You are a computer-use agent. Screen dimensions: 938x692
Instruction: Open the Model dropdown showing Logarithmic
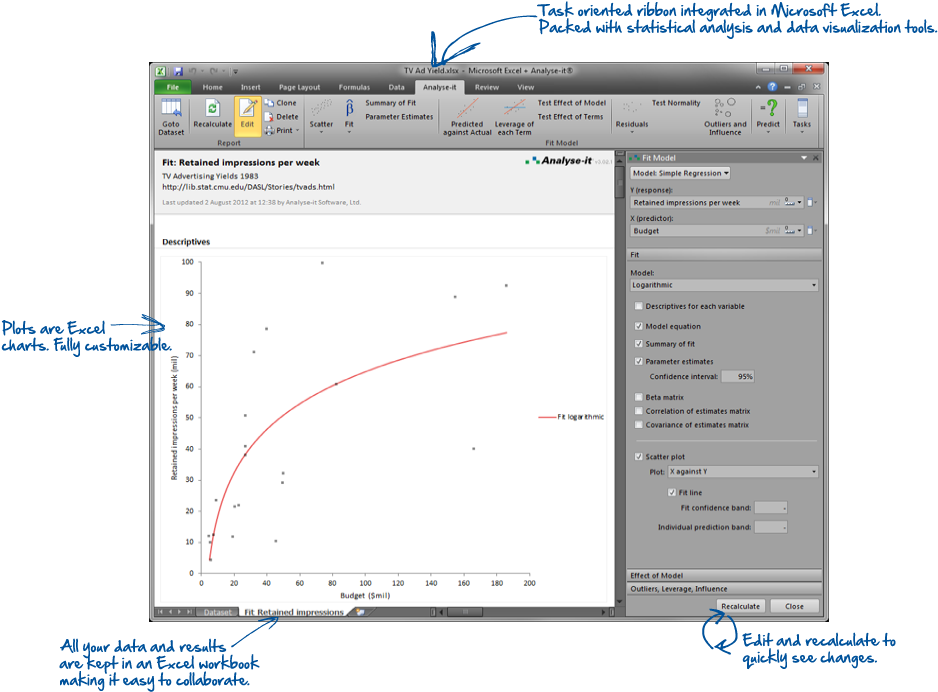[723, 286]
